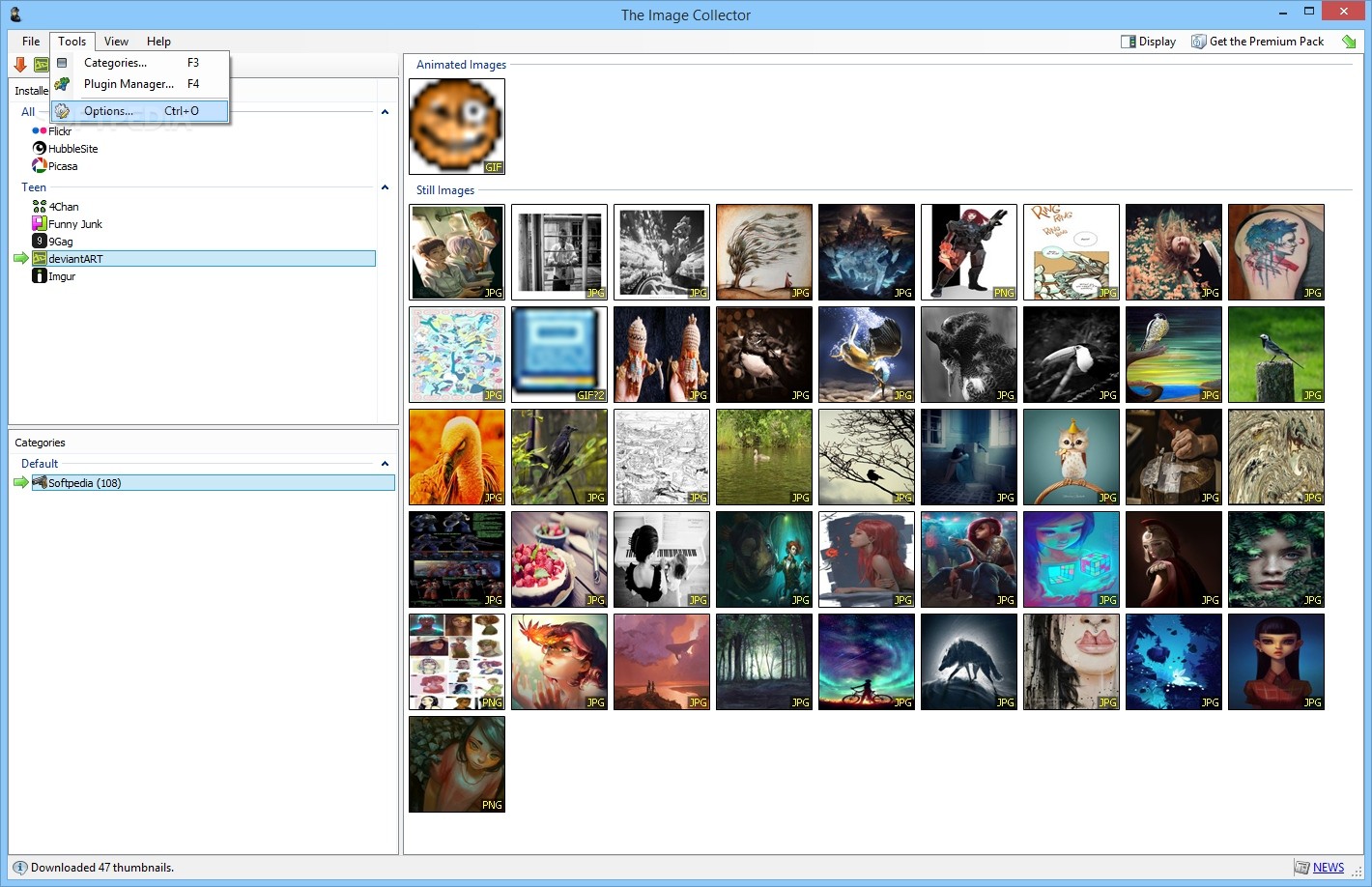
Task: Select the Imgur plugin name
Action: 62,276
